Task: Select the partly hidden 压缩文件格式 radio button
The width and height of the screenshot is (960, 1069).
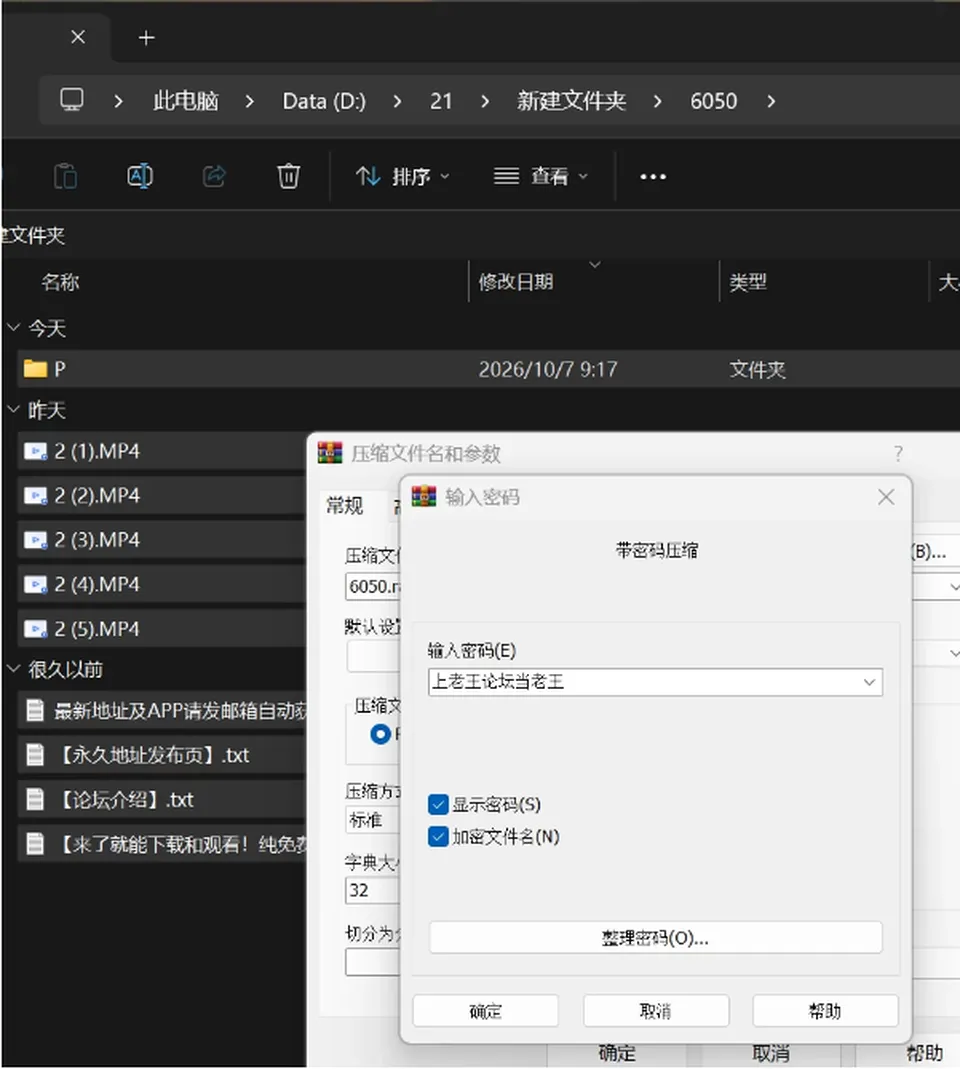Action: pos(380,734)
